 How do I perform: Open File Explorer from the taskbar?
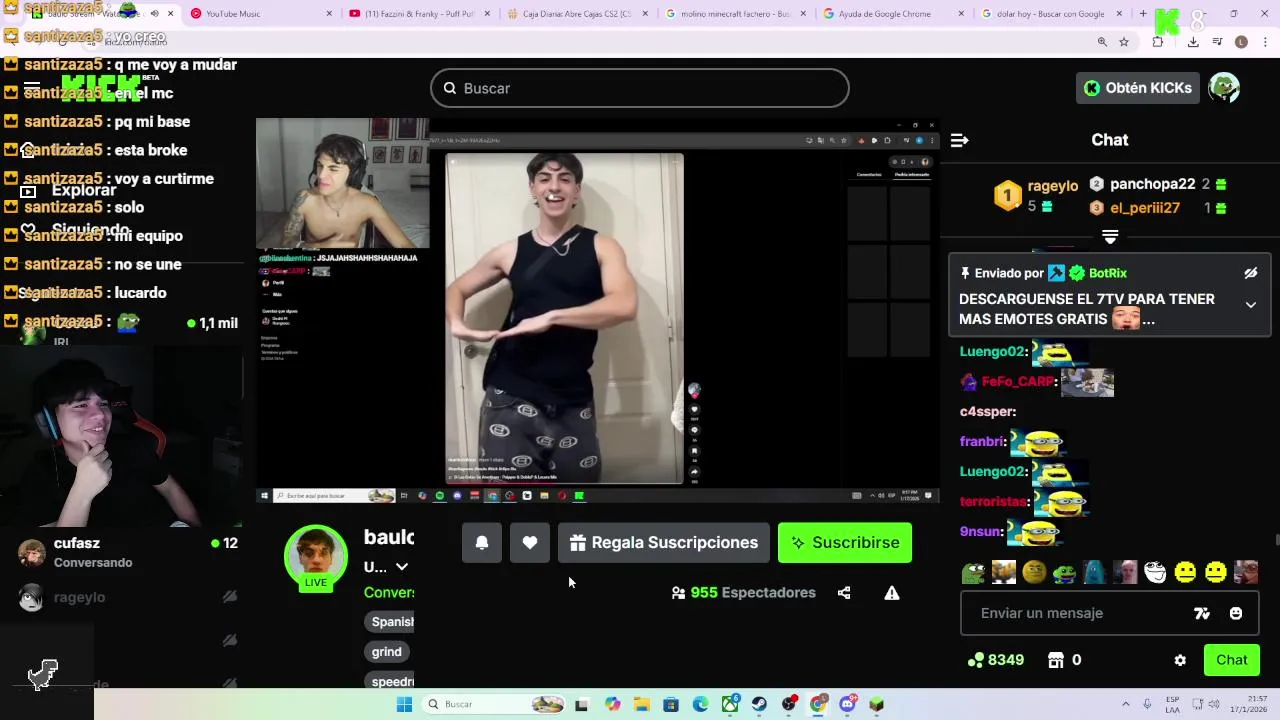pyautogui.click(x=641, y=704)
